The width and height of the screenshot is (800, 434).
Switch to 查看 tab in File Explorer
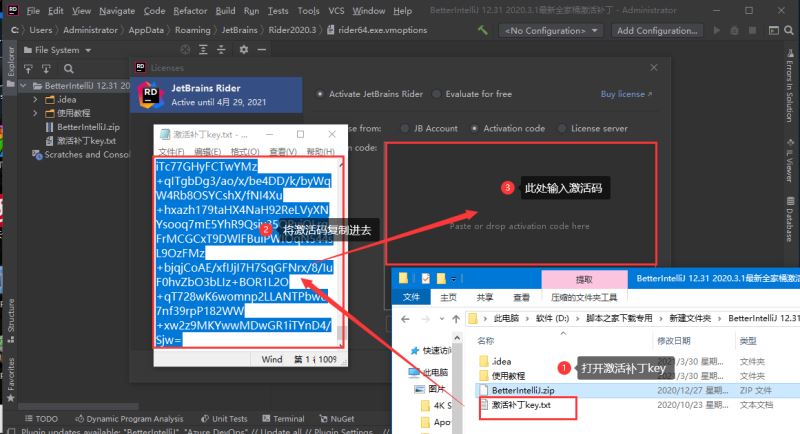coord(521,297)
